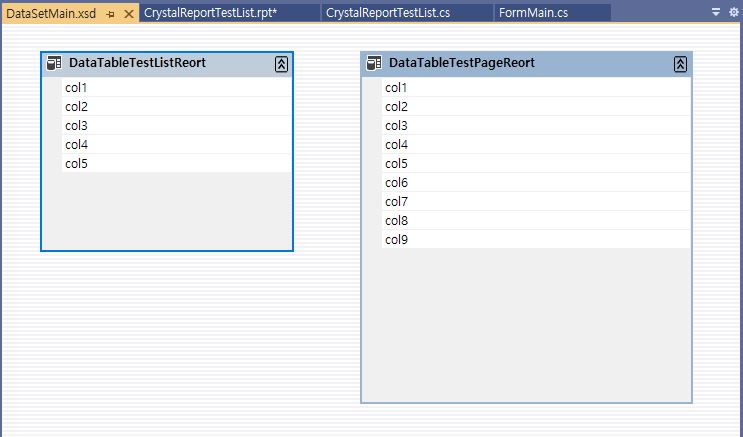
Task: Open the CrystalReportTestList.cs tab
Action: (408, 13)
